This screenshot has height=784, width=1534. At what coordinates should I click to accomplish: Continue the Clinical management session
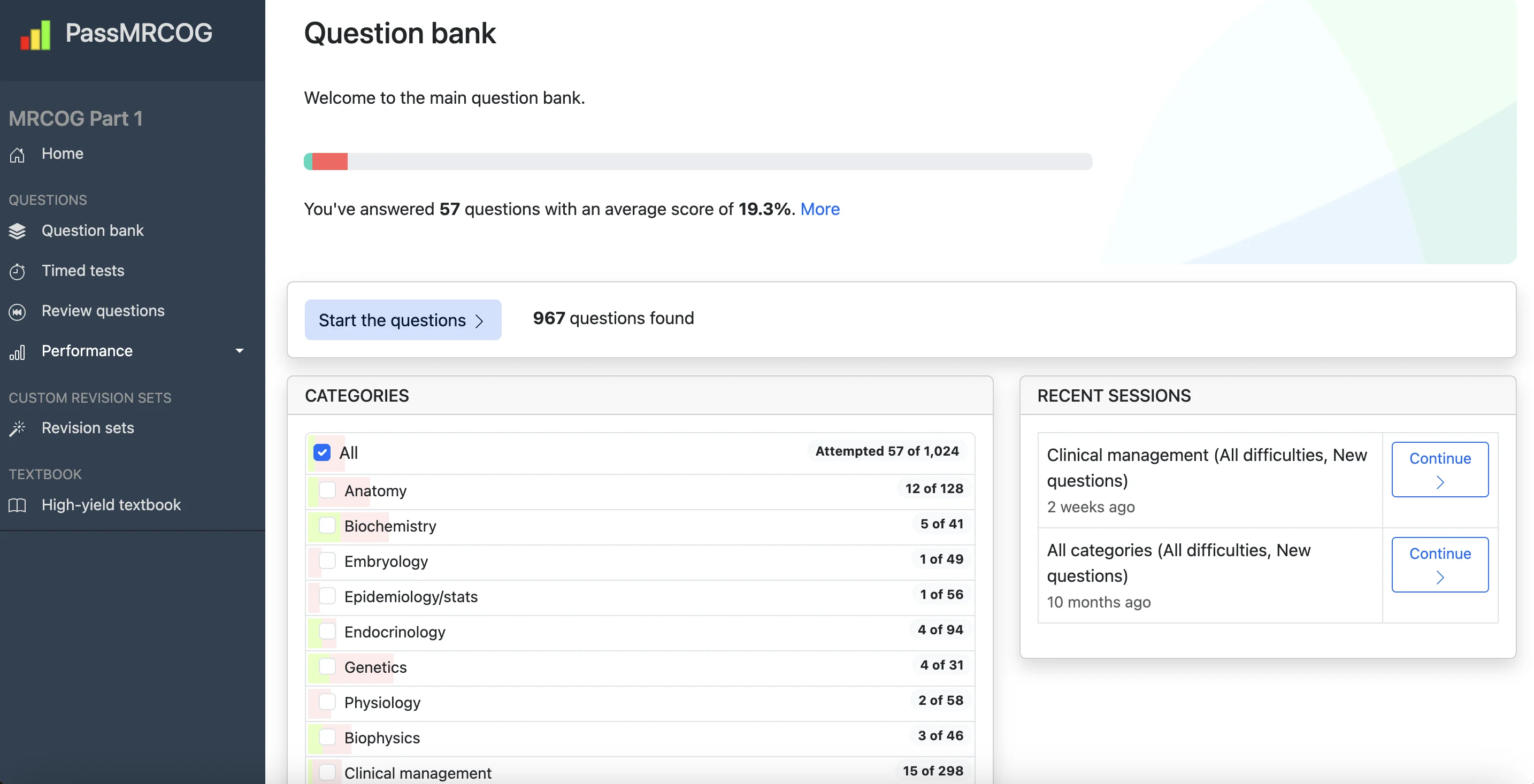pyautogui.click(x=1439, y=469)
